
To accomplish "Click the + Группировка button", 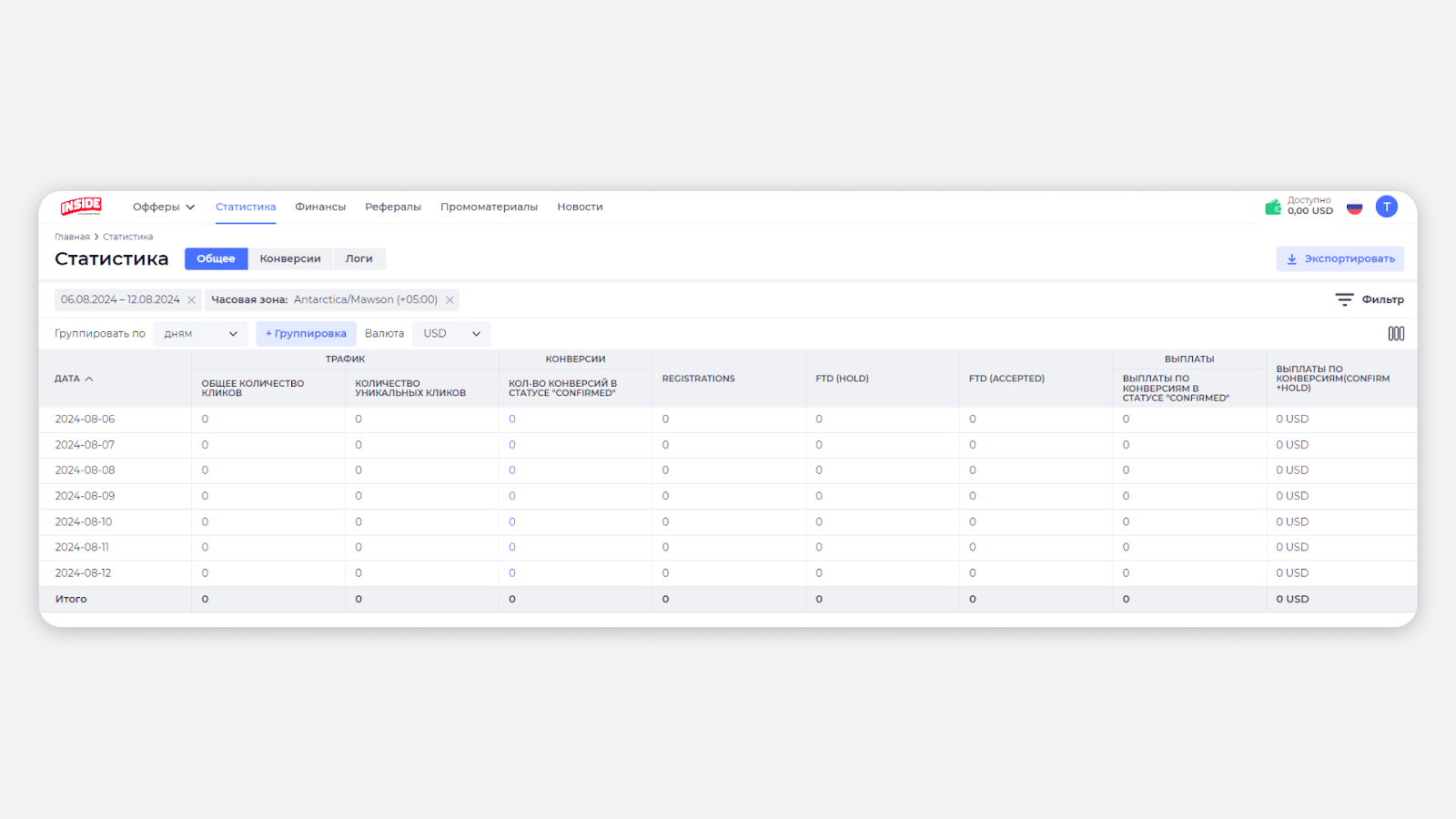I will [x=306, y=334].
